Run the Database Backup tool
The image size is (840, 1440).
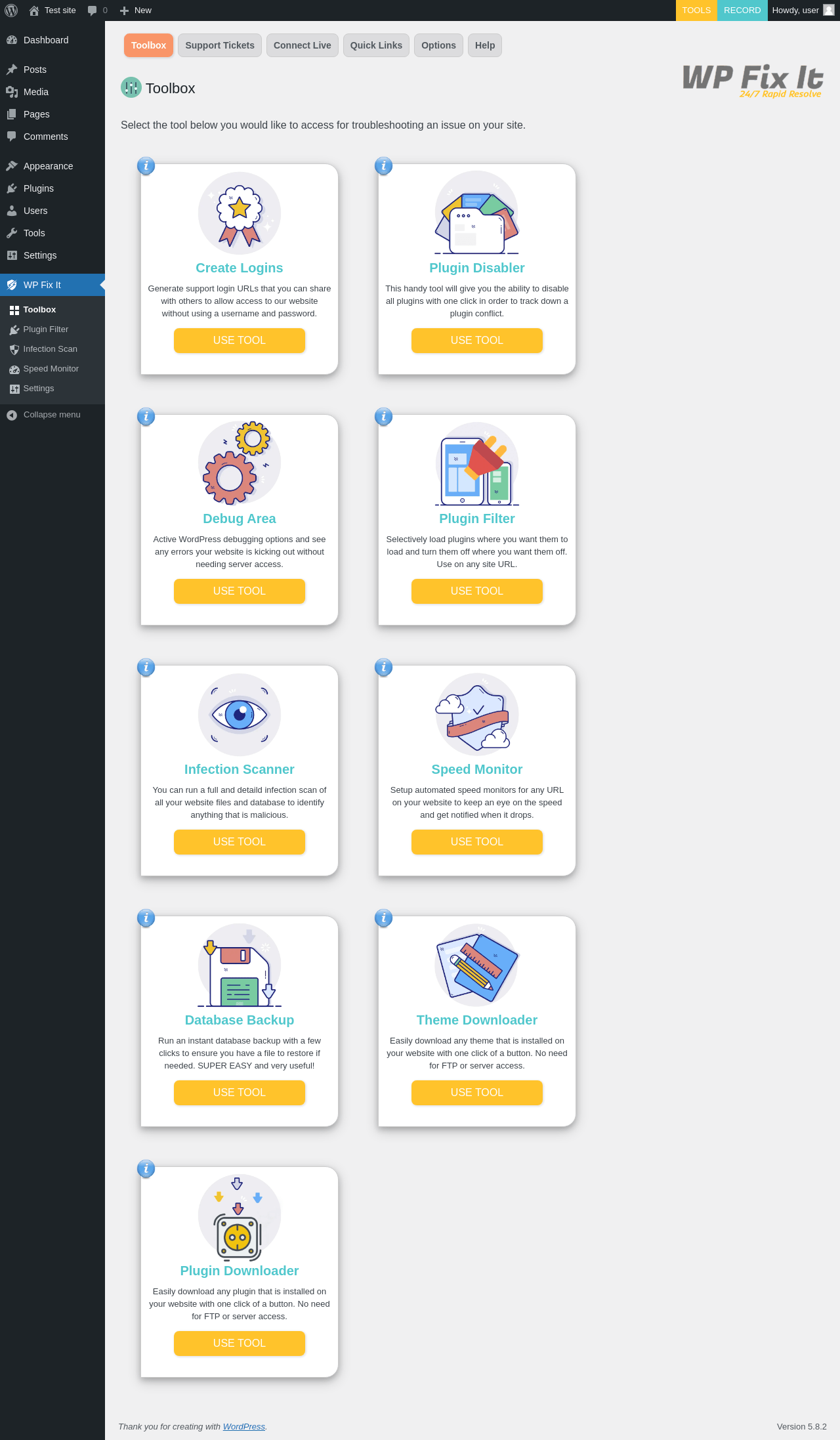(x=240, y=1093)
